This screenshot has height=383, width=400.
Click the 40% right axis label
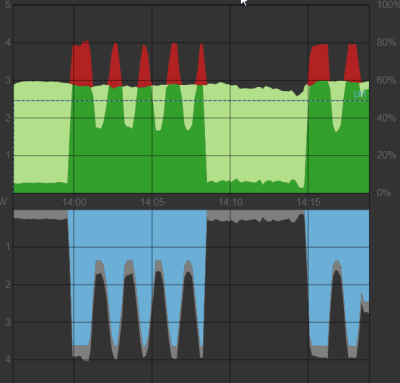387,118
